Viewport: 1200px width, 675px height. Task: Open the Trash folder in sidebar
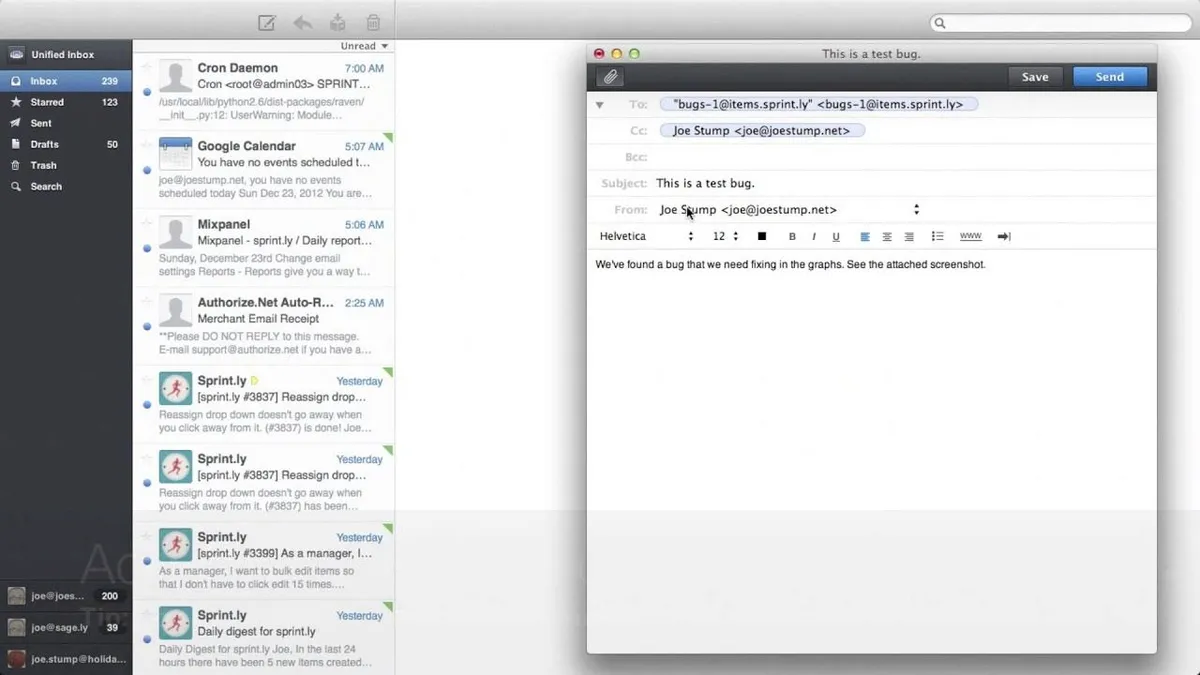(x=66, y=165)
